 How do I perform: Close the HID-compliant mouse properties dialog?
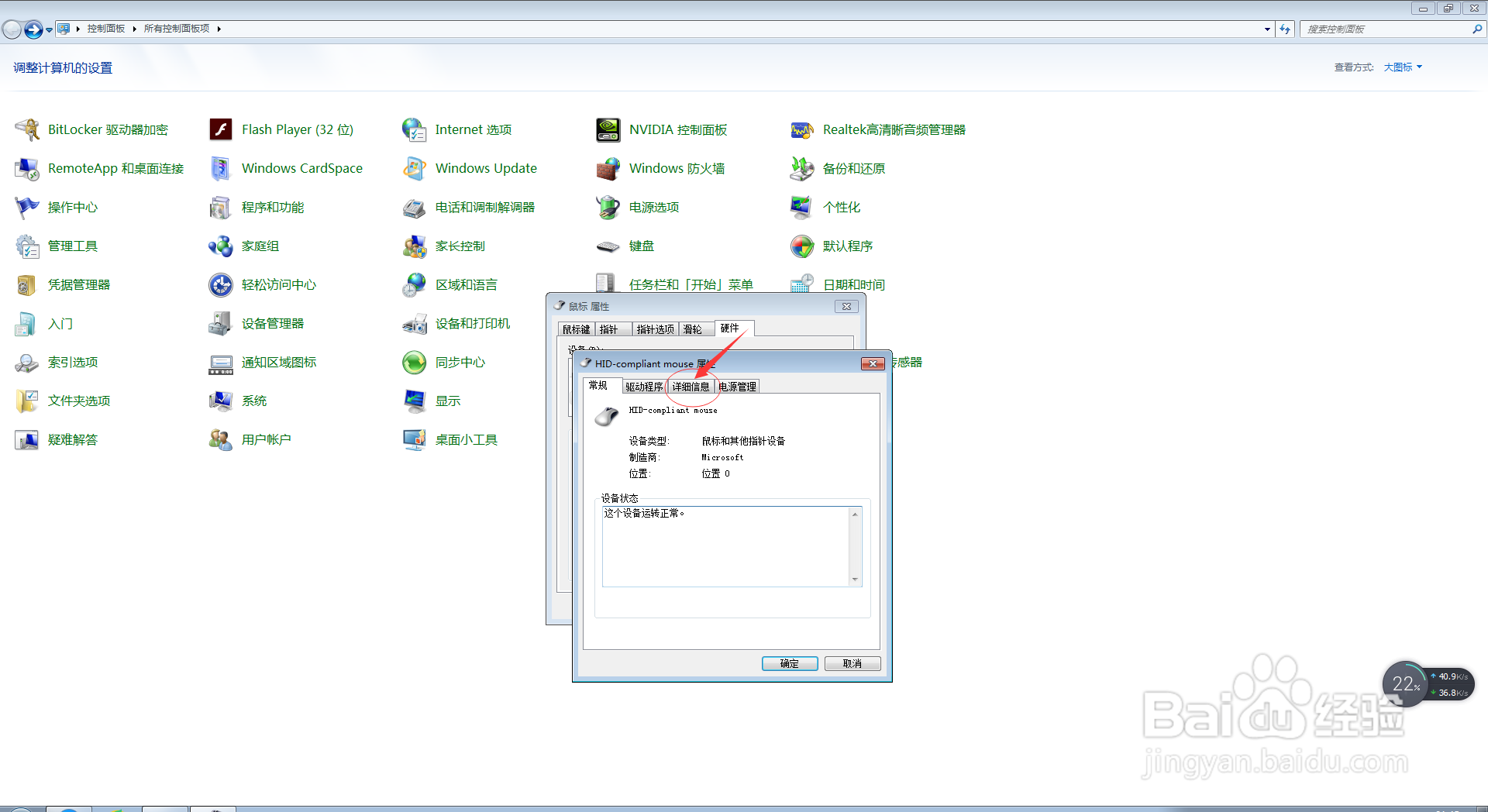point(873,363)
